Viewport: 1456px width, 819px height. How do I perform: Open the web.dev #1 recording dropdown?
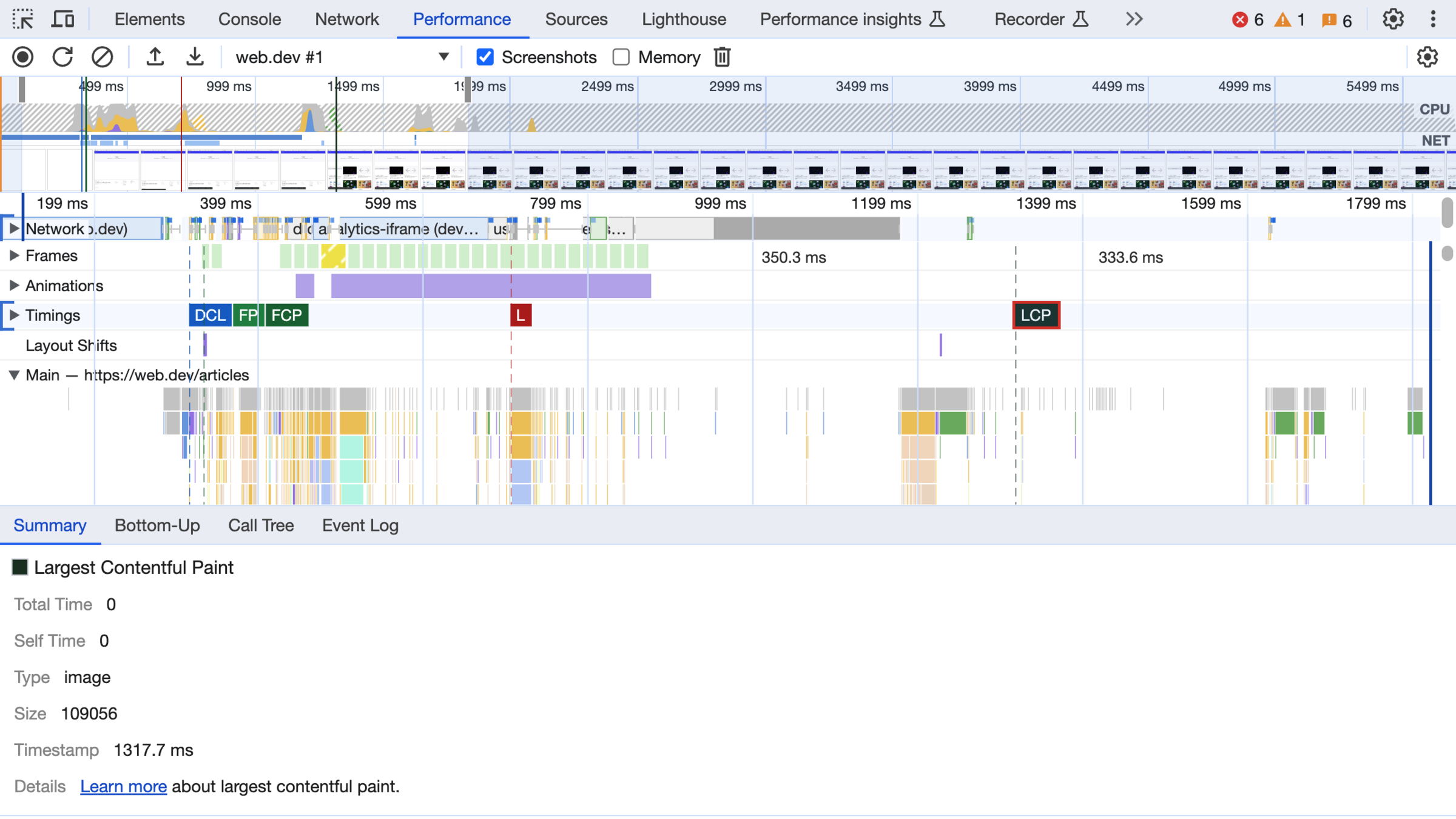tap(443, 57)
